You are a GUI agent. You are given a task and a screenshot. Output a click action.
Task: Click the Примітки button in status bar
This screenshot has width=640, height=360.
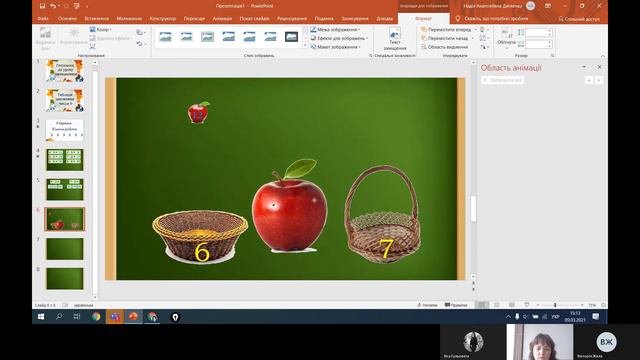point(456,305)
